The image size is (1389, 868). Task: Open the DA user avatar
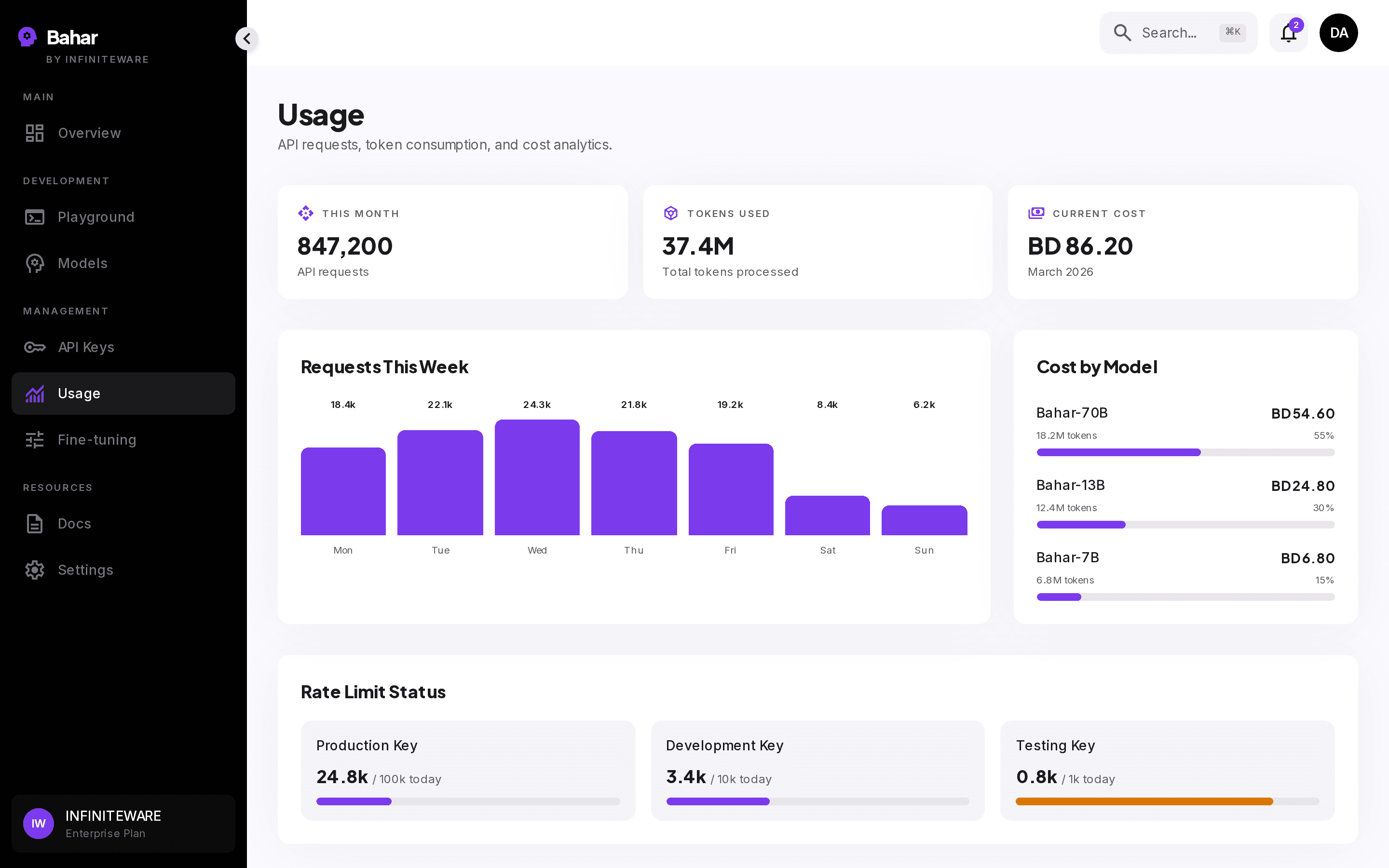[1338, 33]
